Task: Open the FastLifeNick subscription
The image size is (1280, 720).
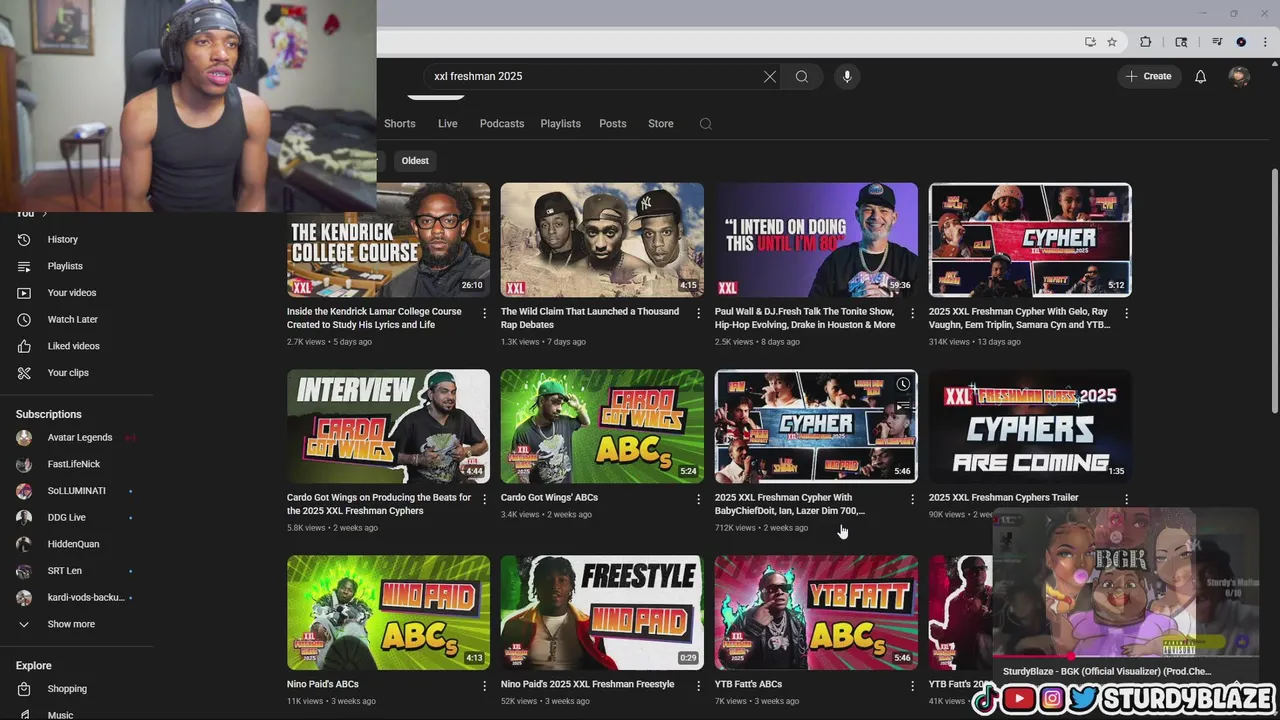Action: click(x=76, y=464)
